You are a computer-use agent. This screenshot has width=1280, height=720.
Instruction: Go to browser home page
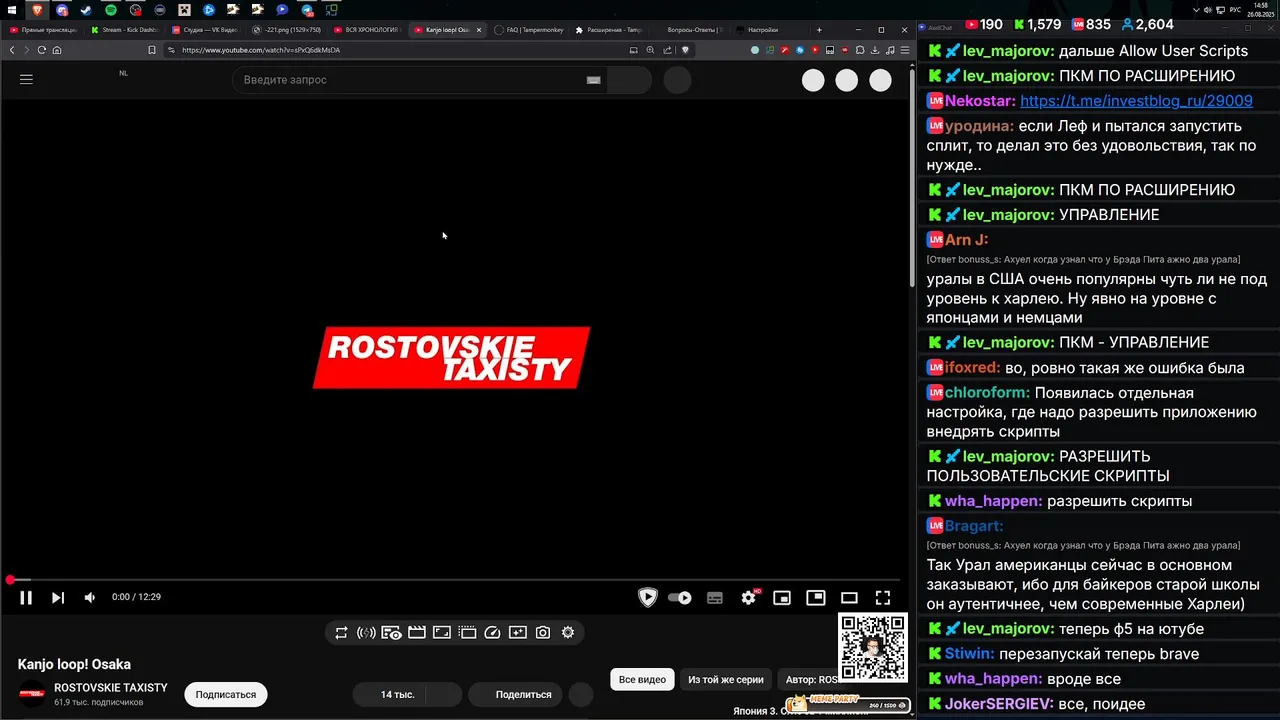(x=57, y=50)
